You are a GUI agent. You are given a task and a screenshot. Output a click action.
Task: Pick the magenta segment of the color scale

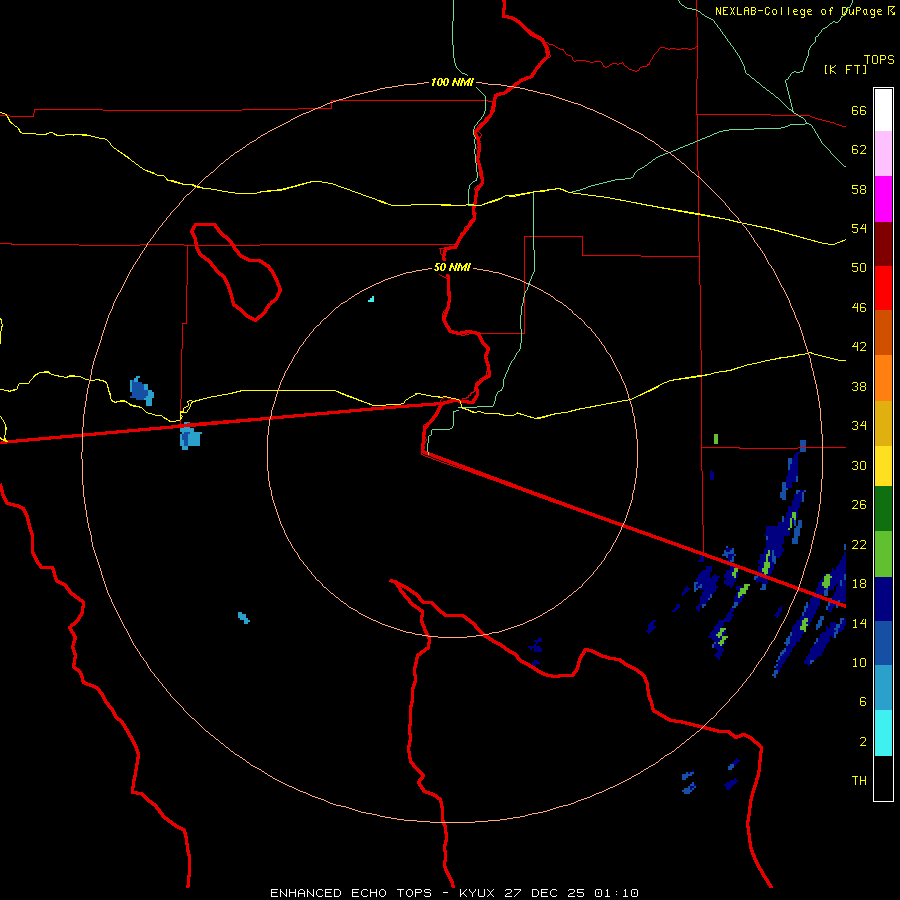(x=883, y=199)
